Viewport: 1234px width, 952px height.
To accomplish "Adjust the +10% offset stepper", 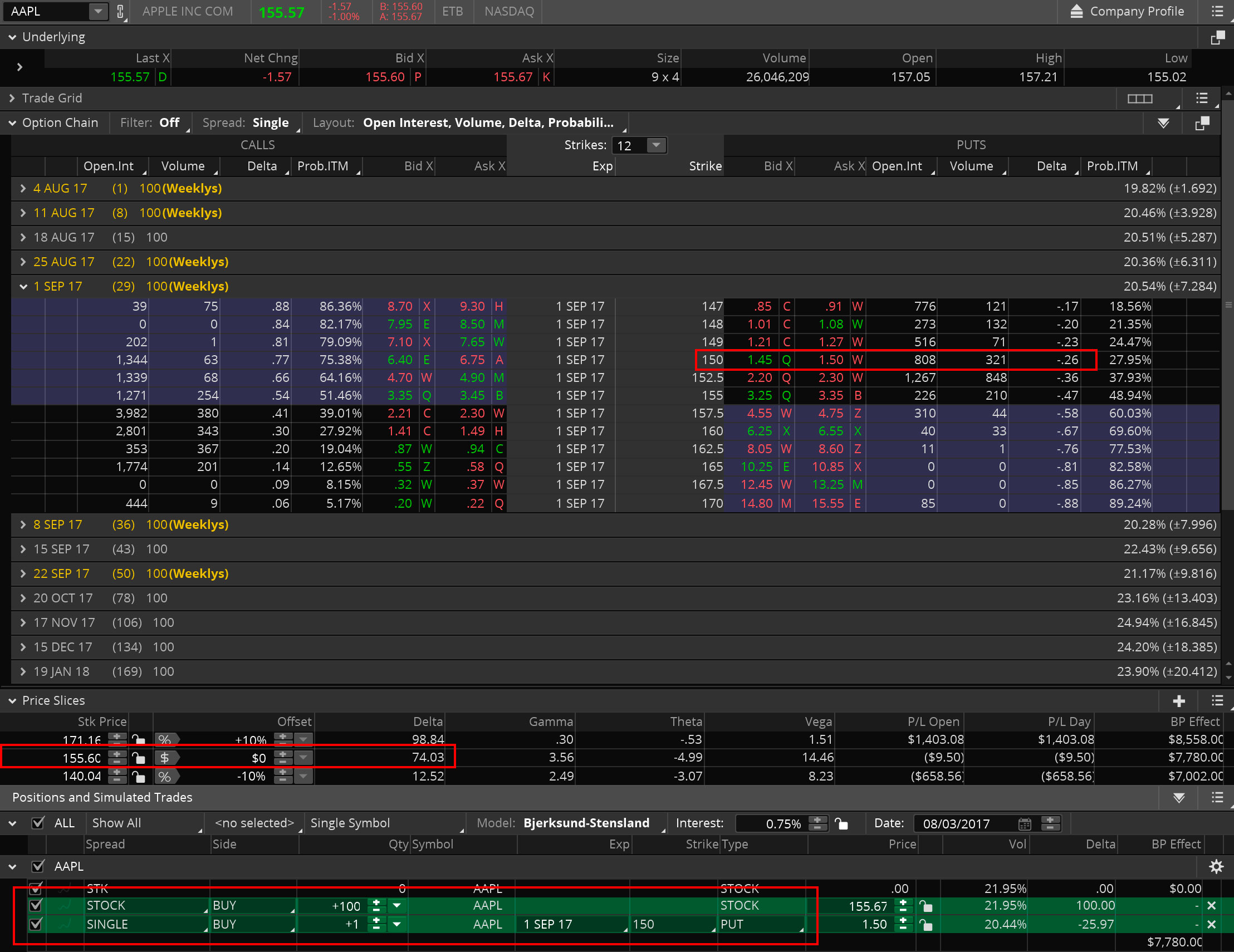I will coord(283,739).
